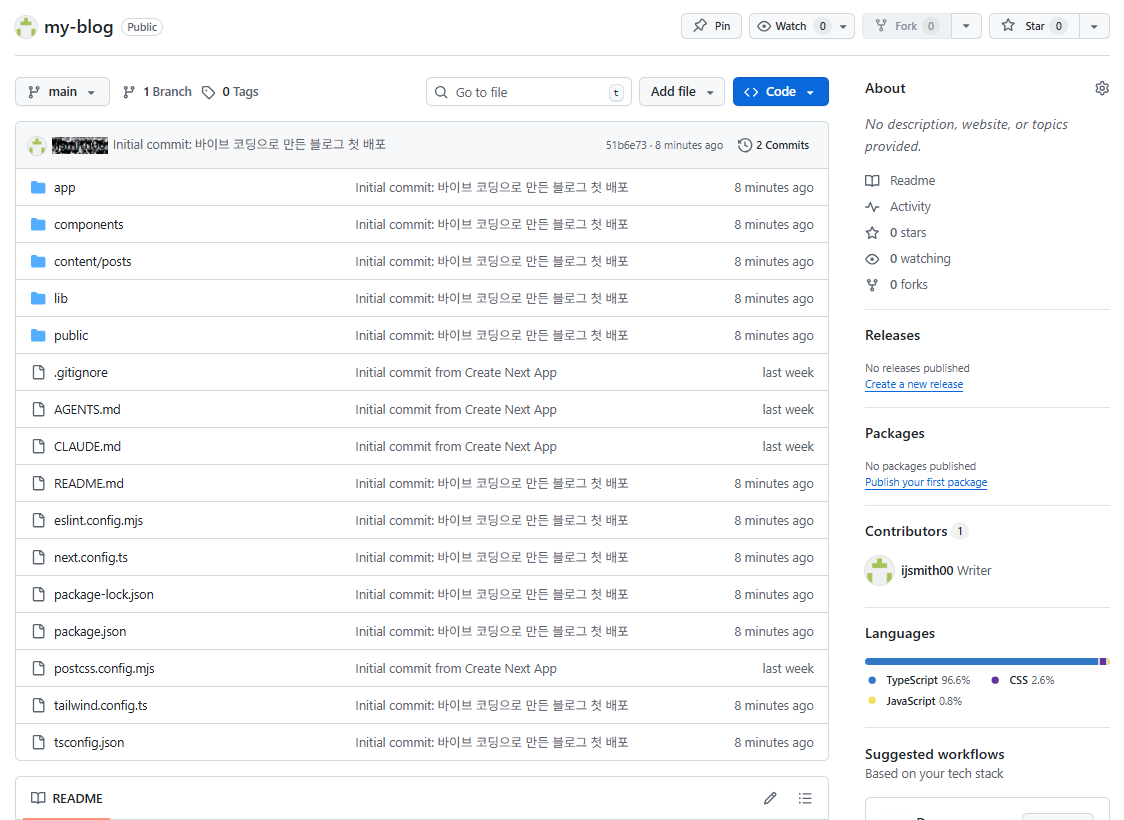Click the blue TypeScript language bar
1124x820 pixels.
tap(980, 661)
